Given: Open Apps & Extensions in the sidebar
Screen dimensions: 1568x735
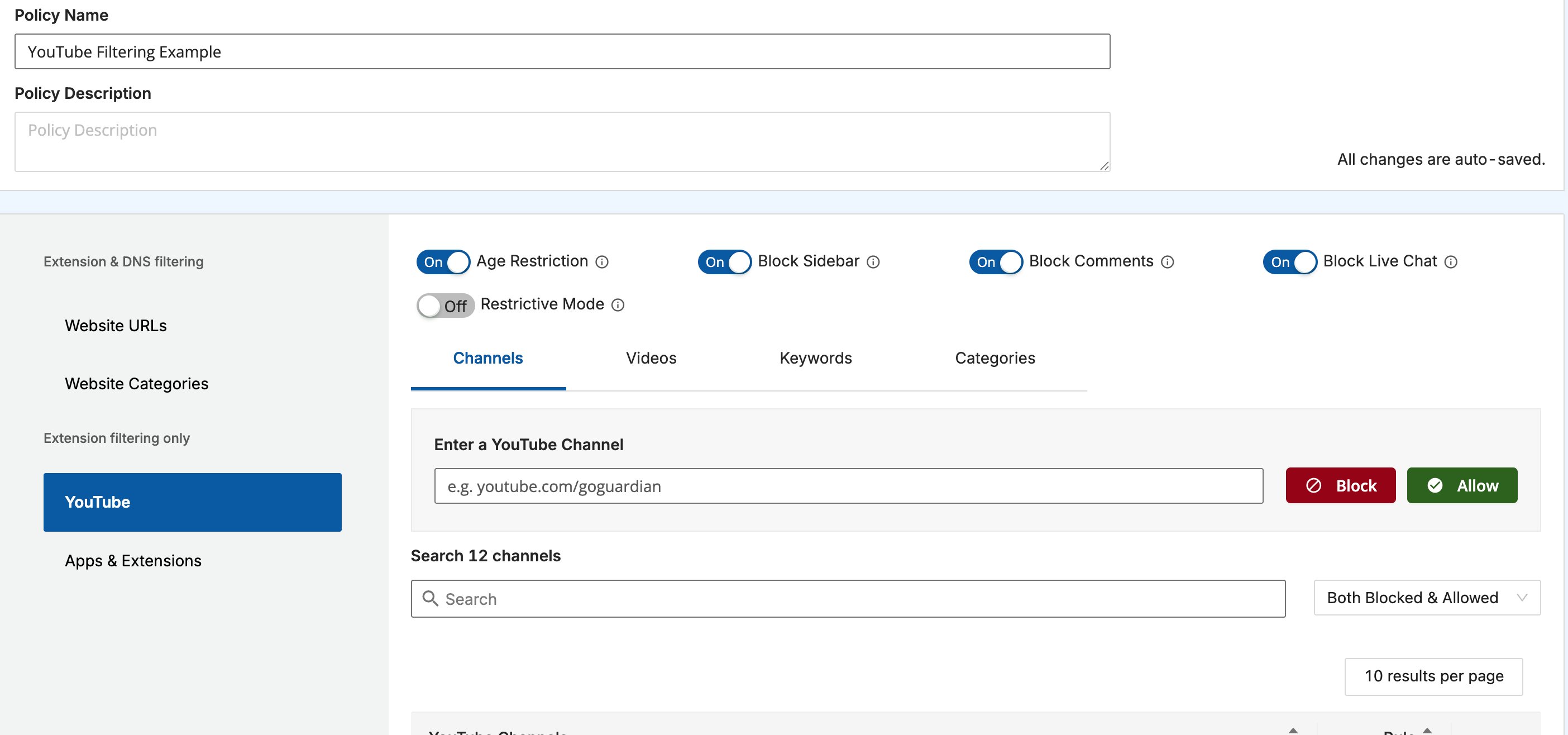Looking at the screenshot, I should click(x=133, y=560).
